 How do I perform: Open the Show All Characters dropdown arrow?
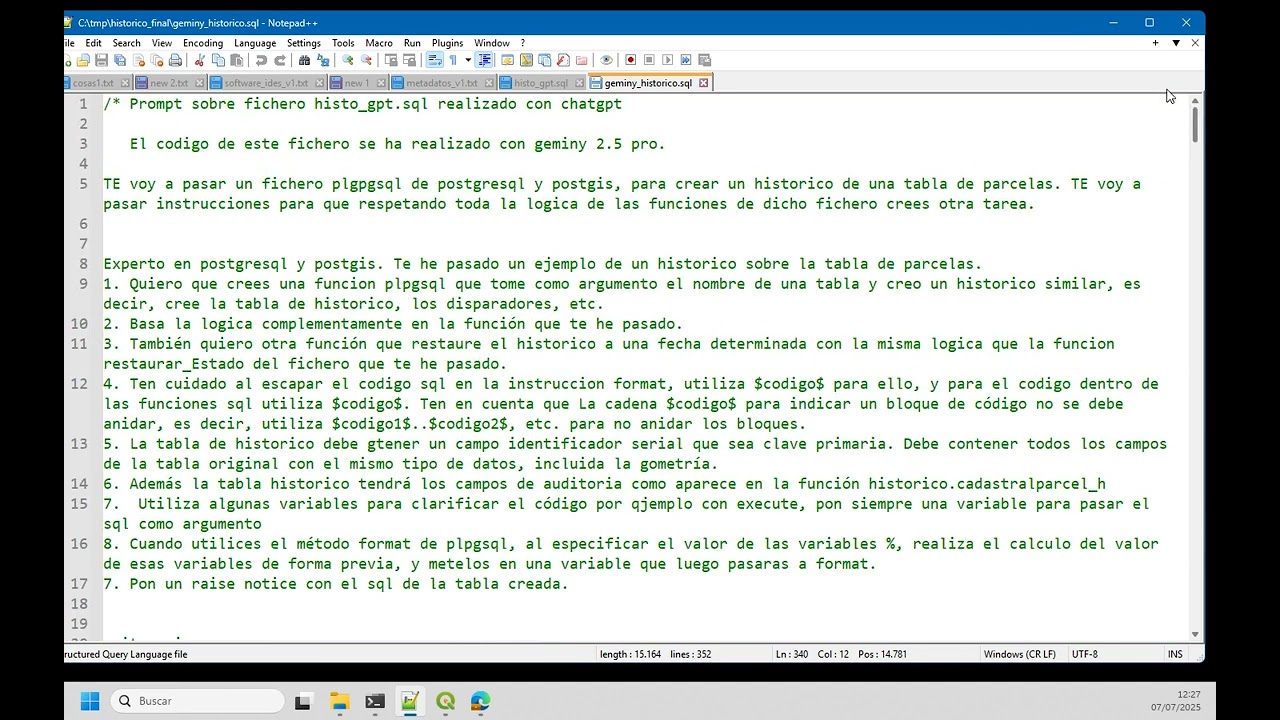[x=468, y=60]
